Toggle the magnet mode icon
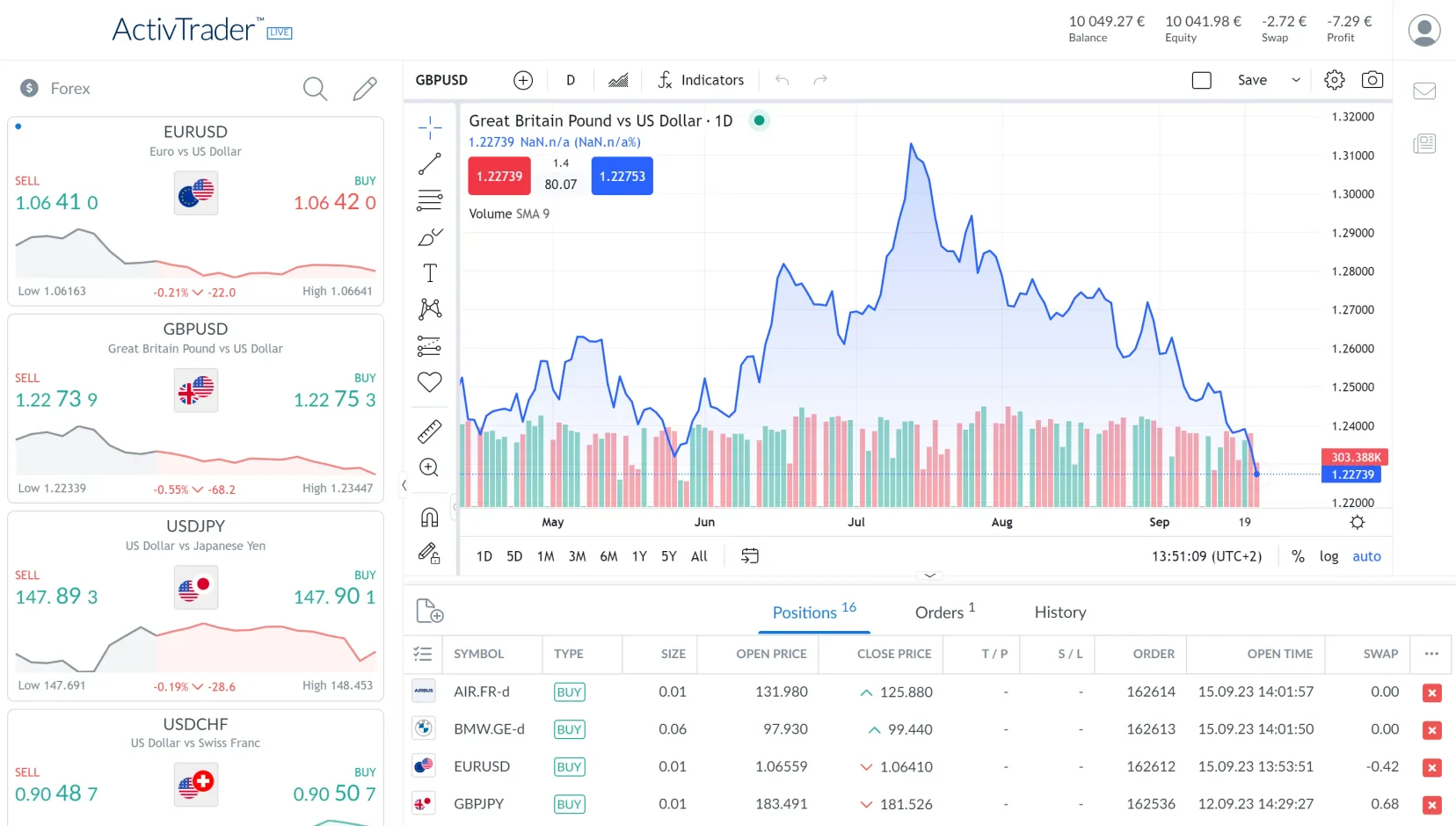This screenshot has height=826, width=1456. [430, 518]
